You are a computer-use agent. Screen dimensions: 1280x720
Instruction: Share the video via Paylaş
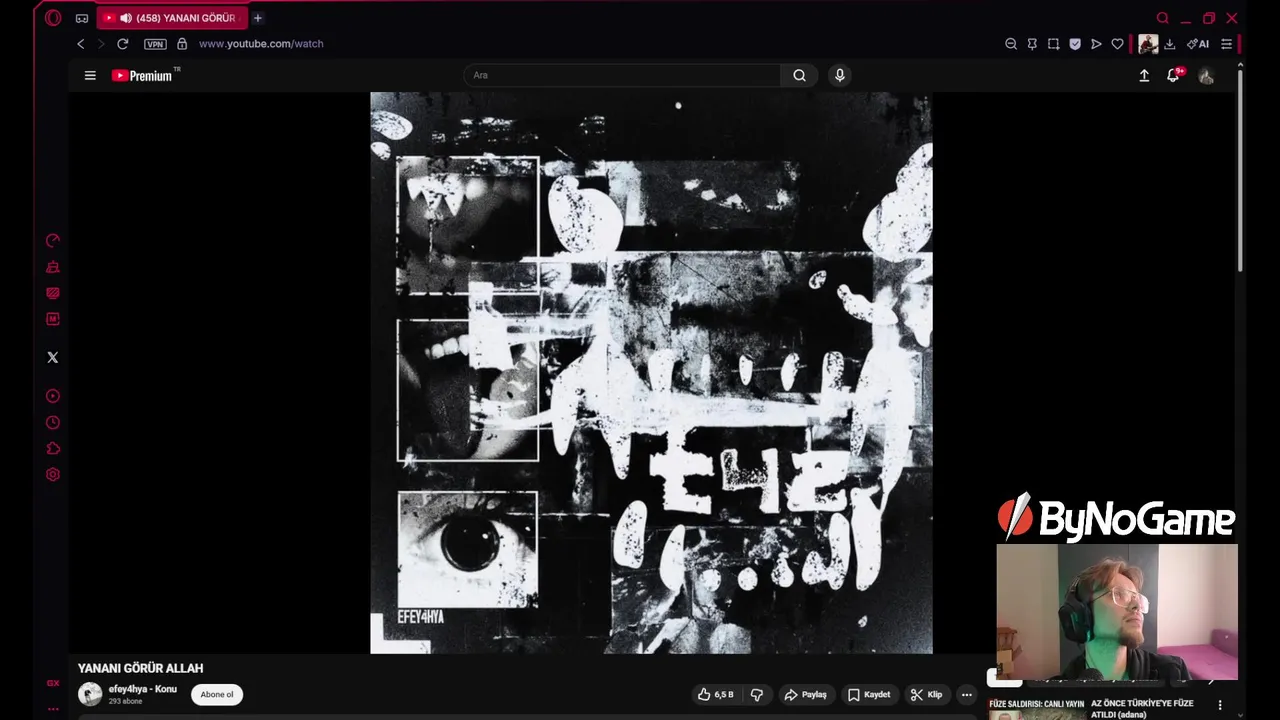805,695
